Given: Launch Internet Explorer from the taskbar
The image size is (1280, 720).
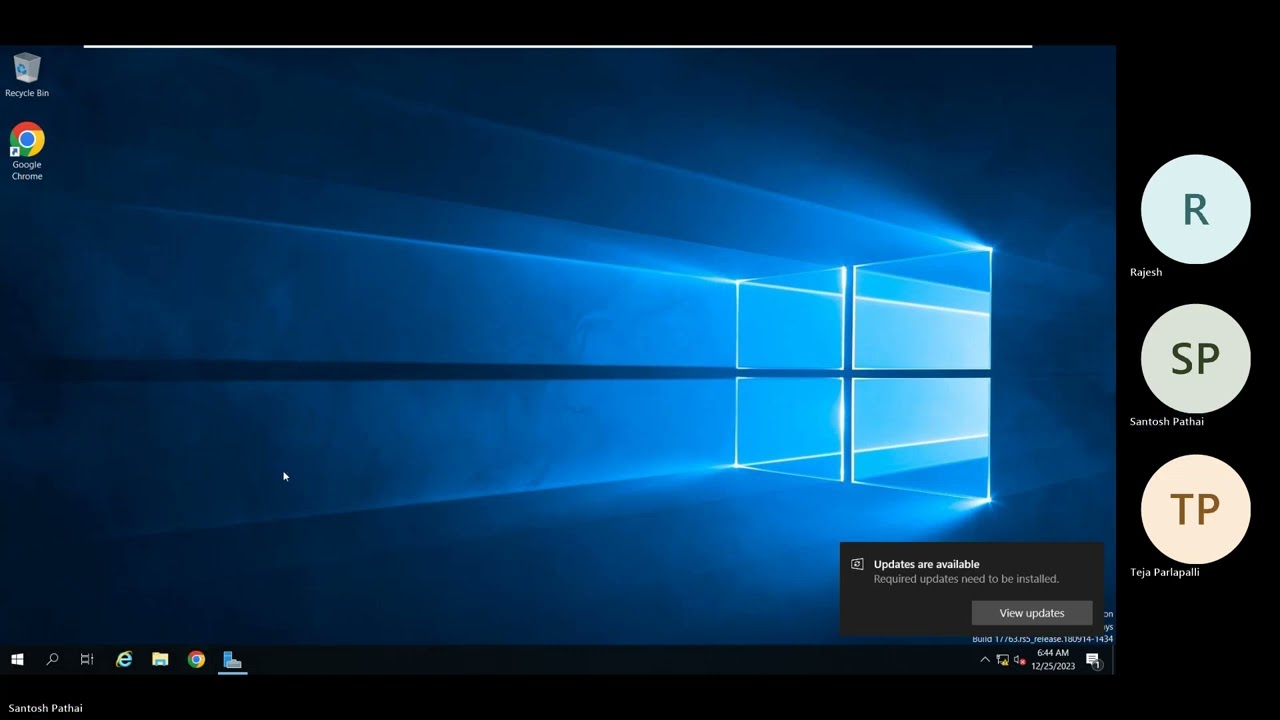Looking at the screenshot, I should point(124,659).
